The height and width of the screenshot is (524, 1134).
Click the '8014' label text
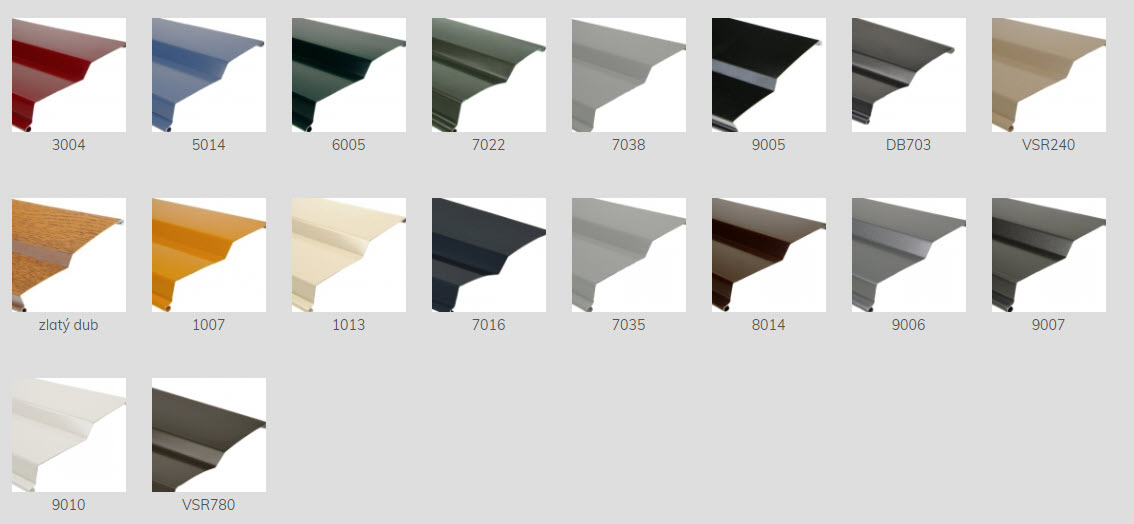point(769,325)
